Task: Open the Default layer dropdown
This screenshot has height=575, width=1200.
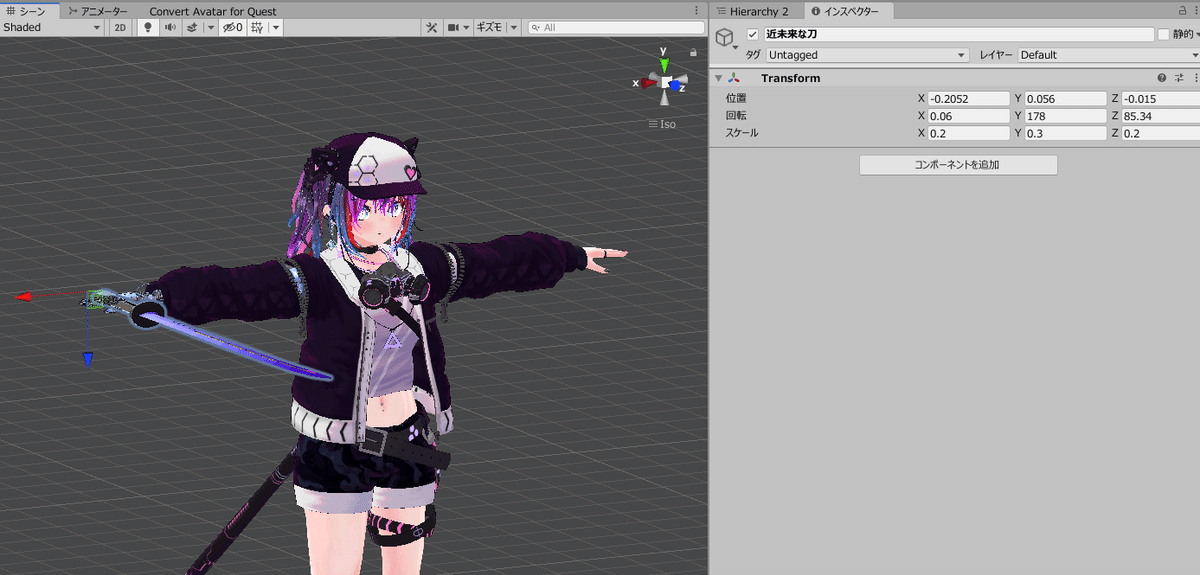Action: pos(1109,55)
